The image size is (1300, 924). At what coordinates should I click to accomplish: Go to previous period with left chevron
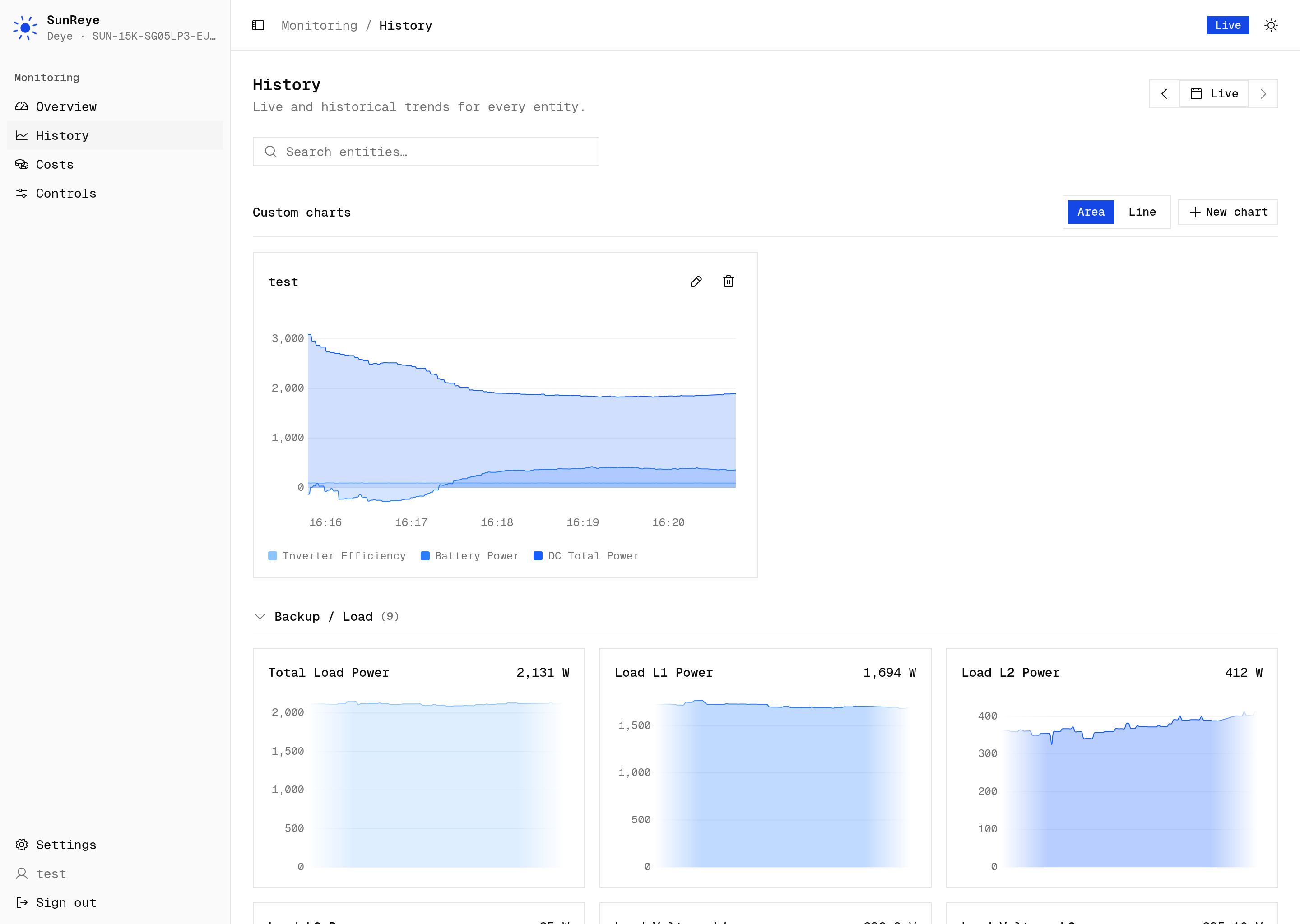click(x=1164, y=94)
